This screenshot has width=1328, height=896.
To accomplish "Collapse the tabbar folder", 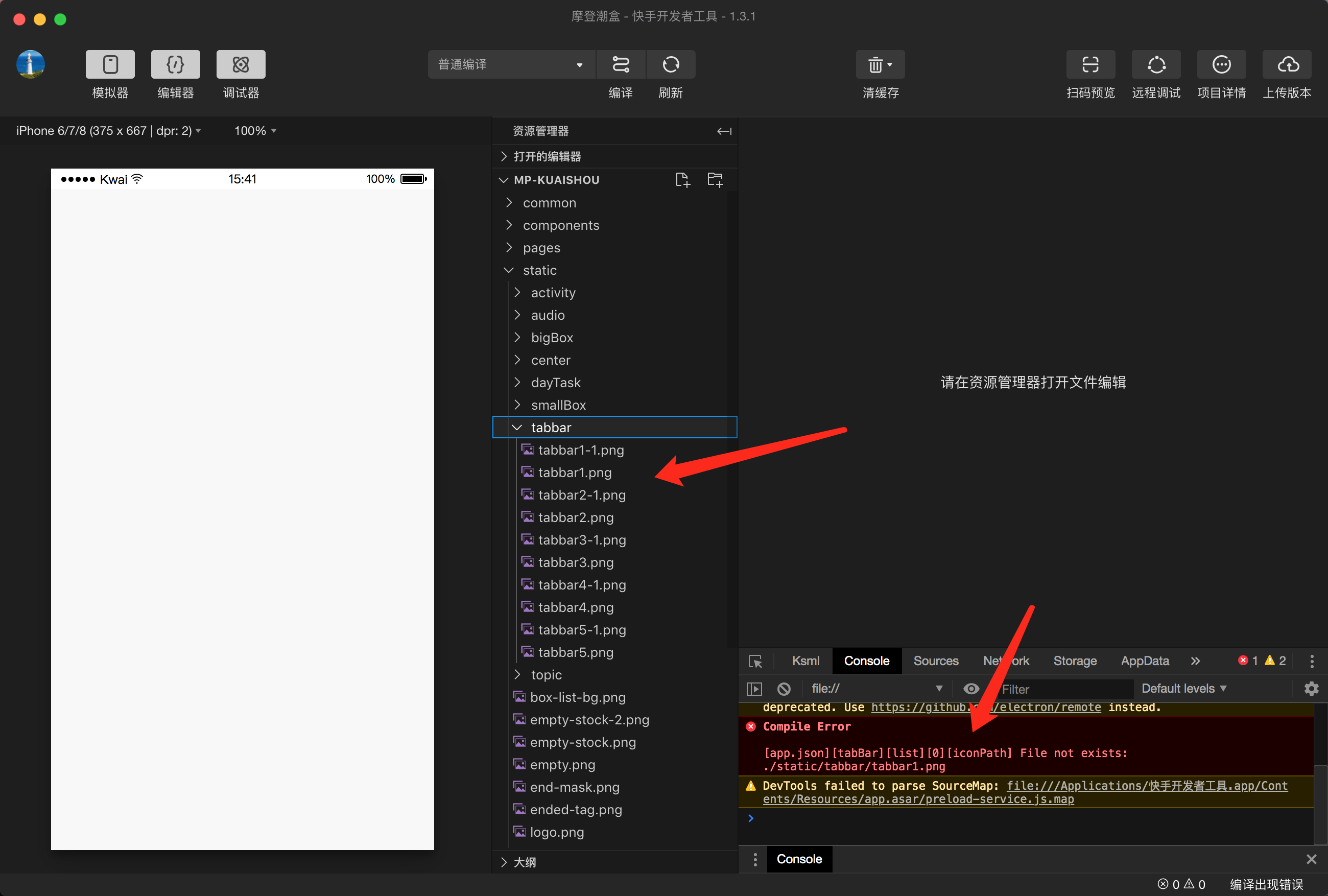I will click(551, 428).
